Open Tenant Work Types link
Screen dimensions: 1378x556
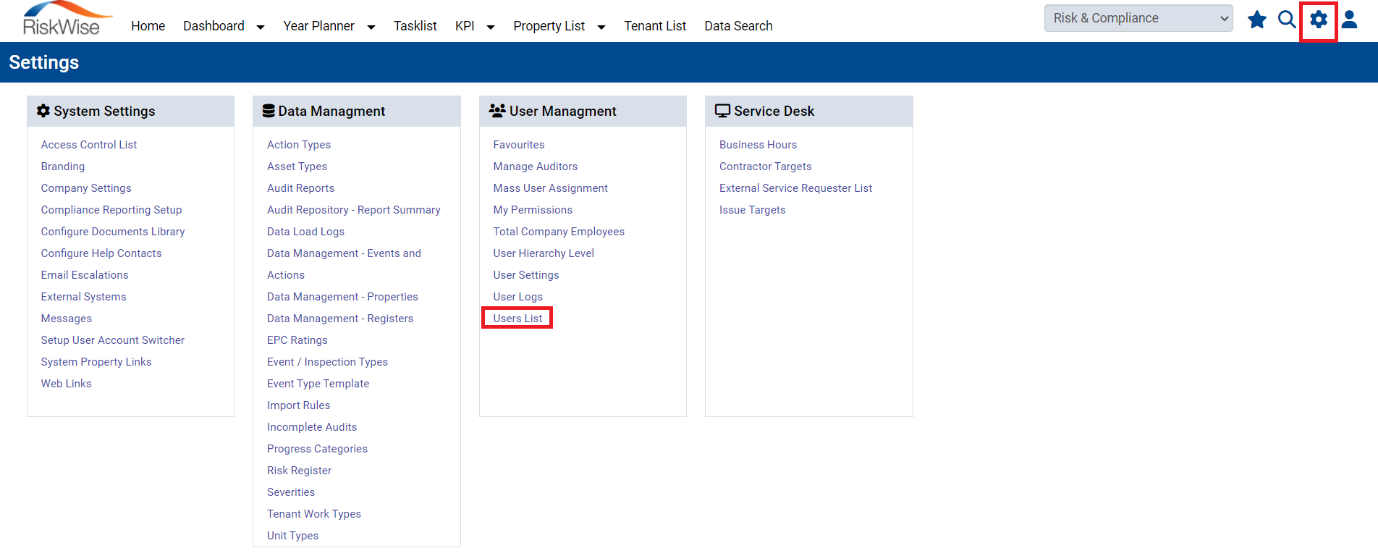314,514
